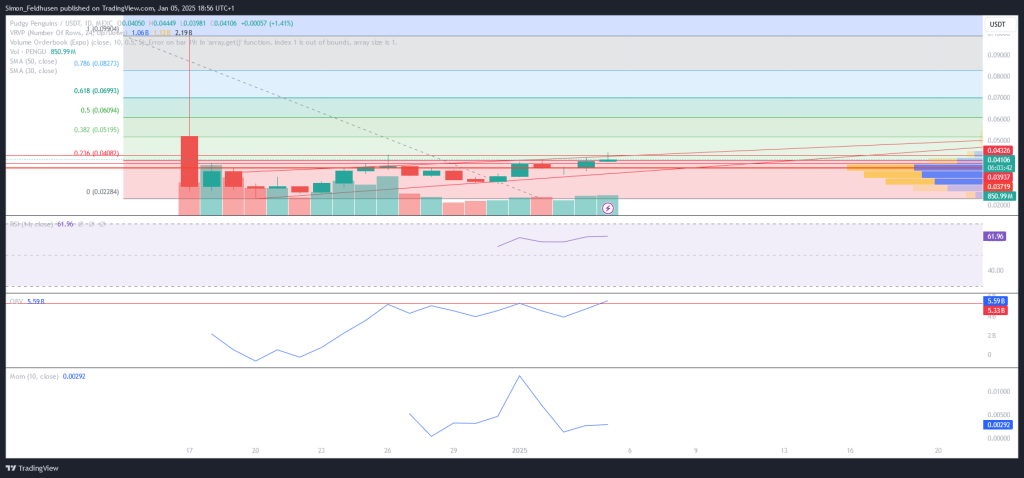Click the 40.00 RSI axis label
1024x478 pixels.
click(995, 270)
